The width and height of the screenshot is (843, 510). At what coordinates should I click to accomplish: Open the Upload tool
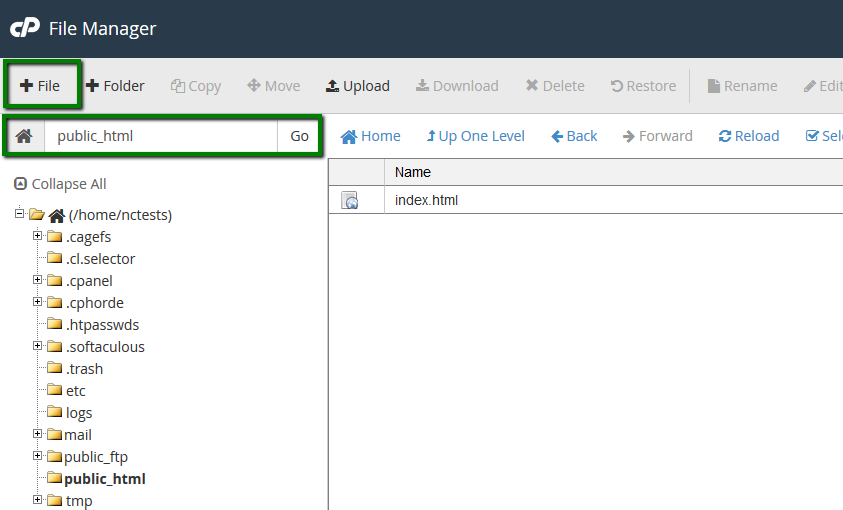click(x=358, y=86)
